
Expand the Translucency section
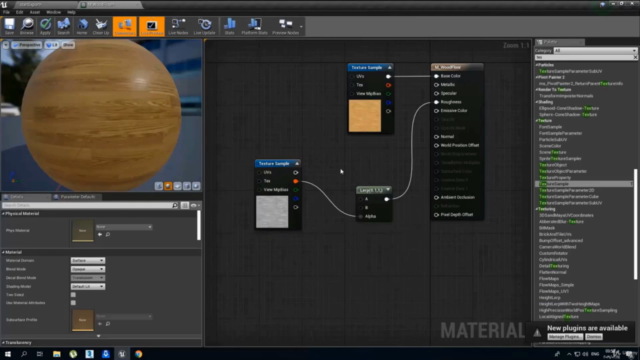coord(4,342)
